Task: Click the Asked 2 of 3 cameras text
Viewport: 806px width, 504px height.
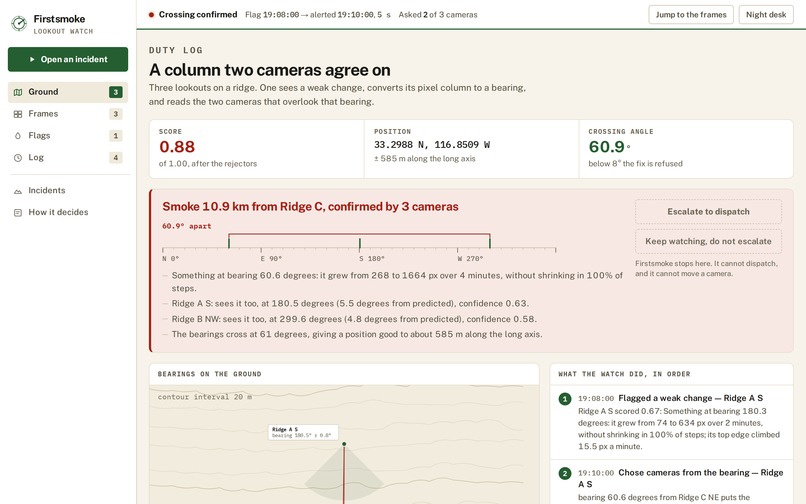Action: point(437,15)
